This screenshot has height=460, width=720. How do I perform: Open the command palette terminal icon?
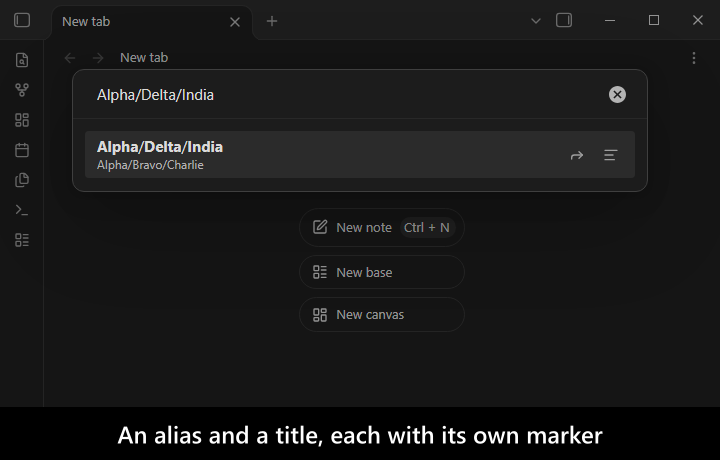click(x=22, y=210)
